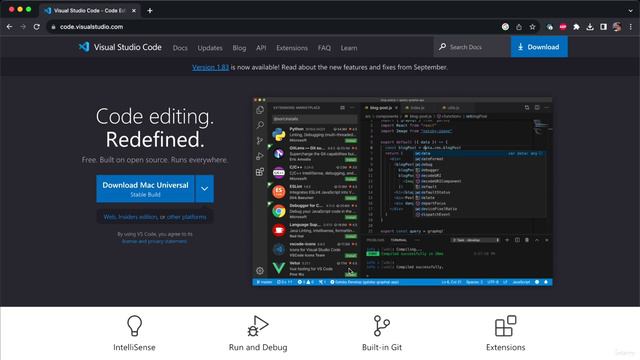Open the Docs menu item
This screenshot has width=640, height=360.
pos(180,48)
